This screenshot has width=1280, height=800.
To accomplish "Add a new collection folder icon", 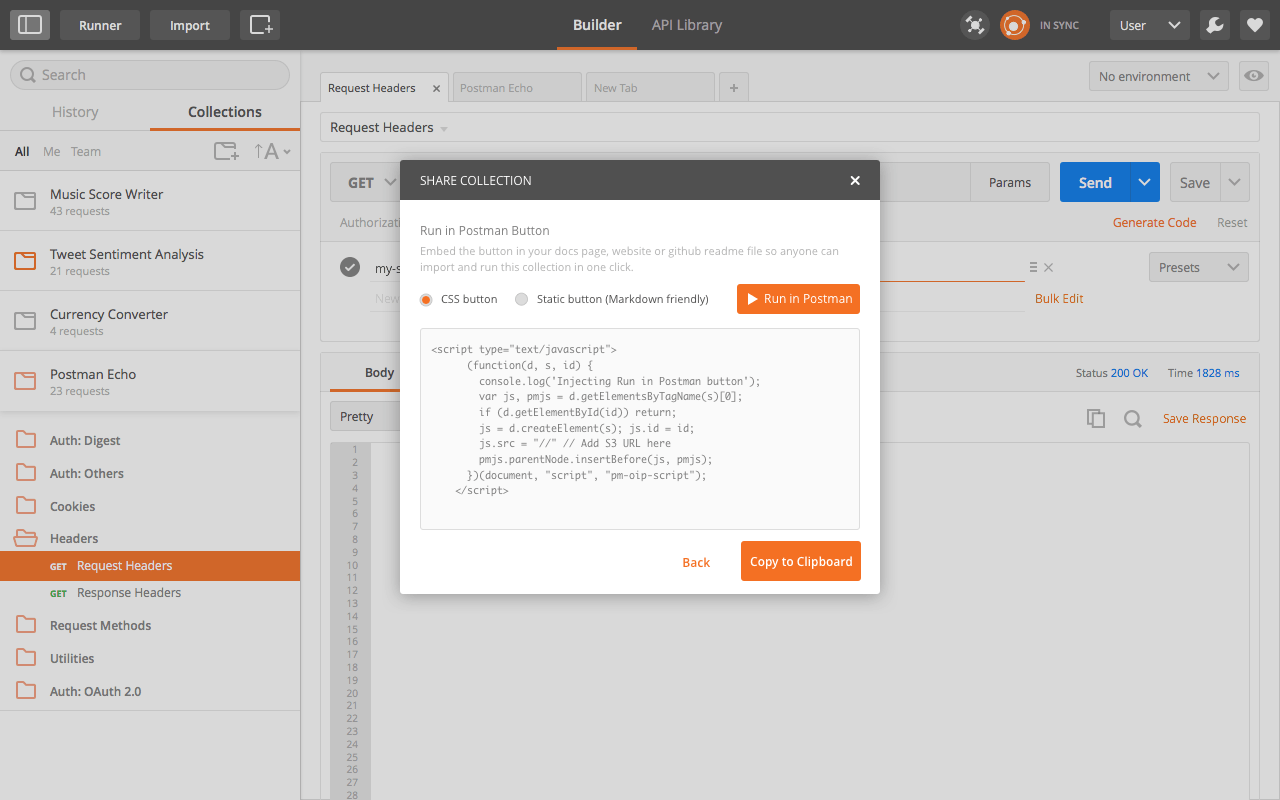I will (x=227, y=151).
